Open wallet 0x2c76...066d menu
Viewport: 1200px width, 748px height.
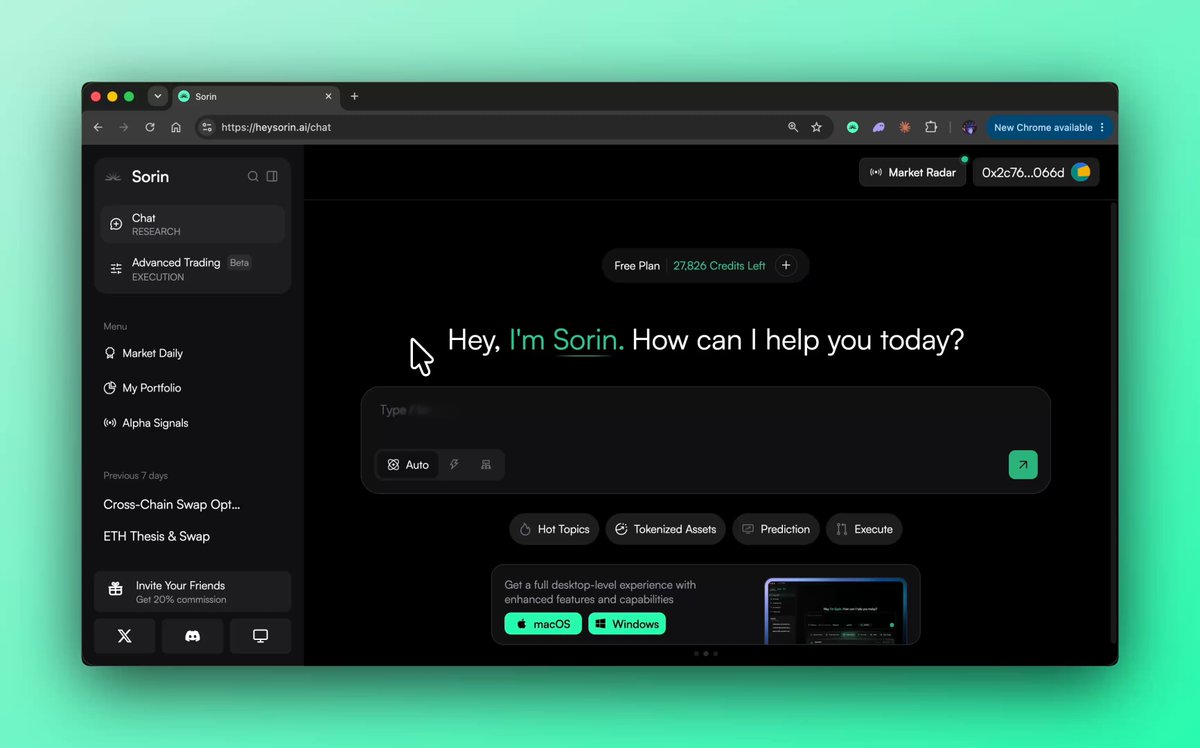(1036, 172)
